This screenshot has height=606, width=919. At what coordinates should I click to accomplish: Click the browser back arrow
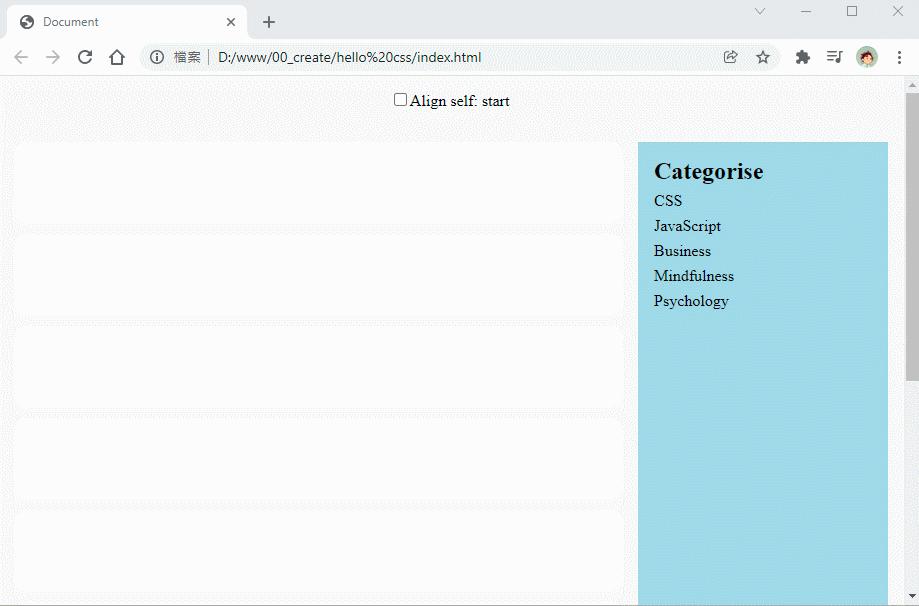[20, 57]
